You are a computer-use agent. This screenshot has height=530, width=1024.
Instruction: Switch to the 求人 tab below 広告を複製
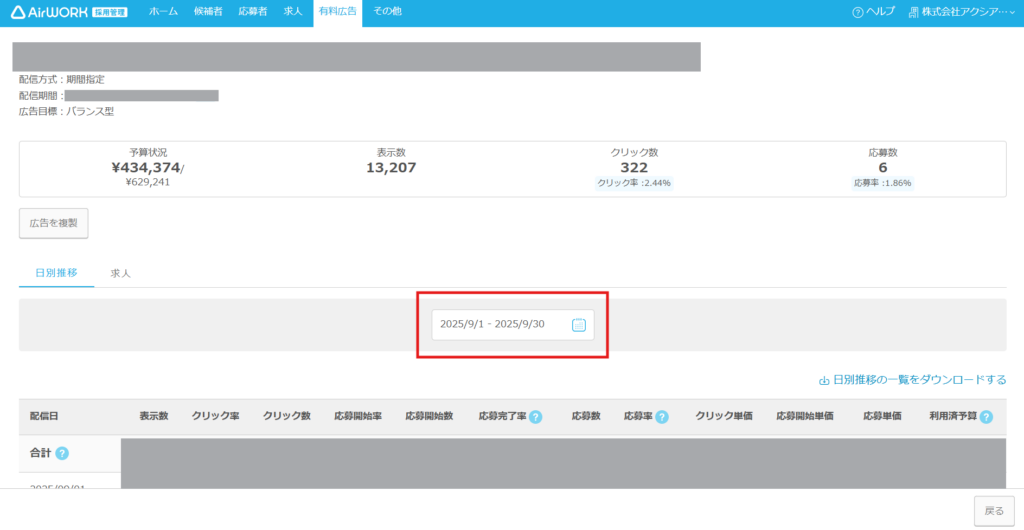coord(120,273)
